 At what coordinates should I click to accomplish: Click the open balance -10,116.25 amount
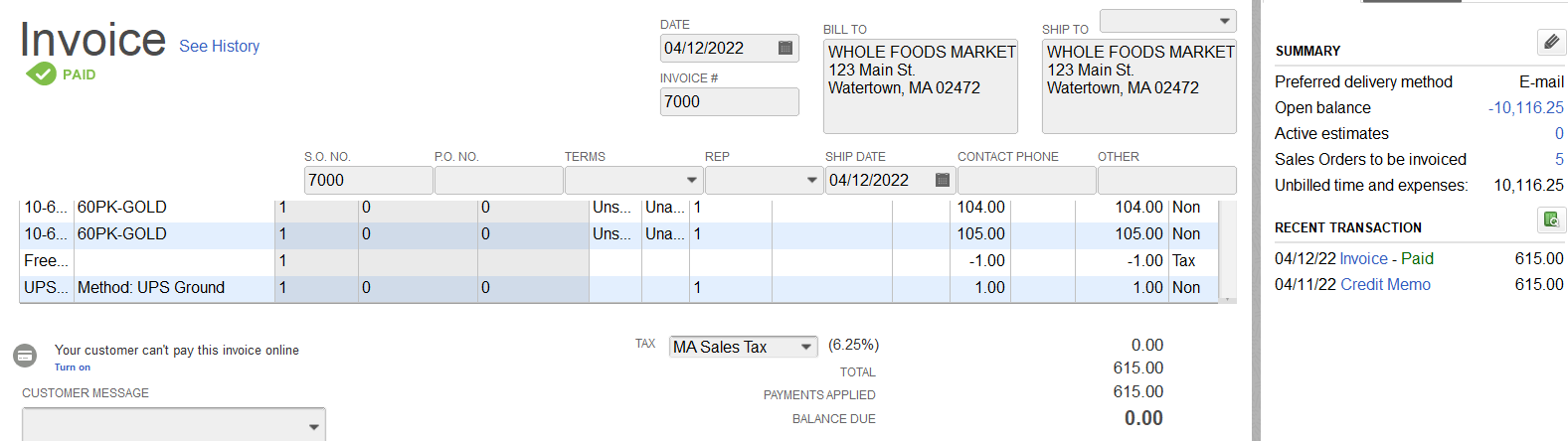(x=1525, y=107)
